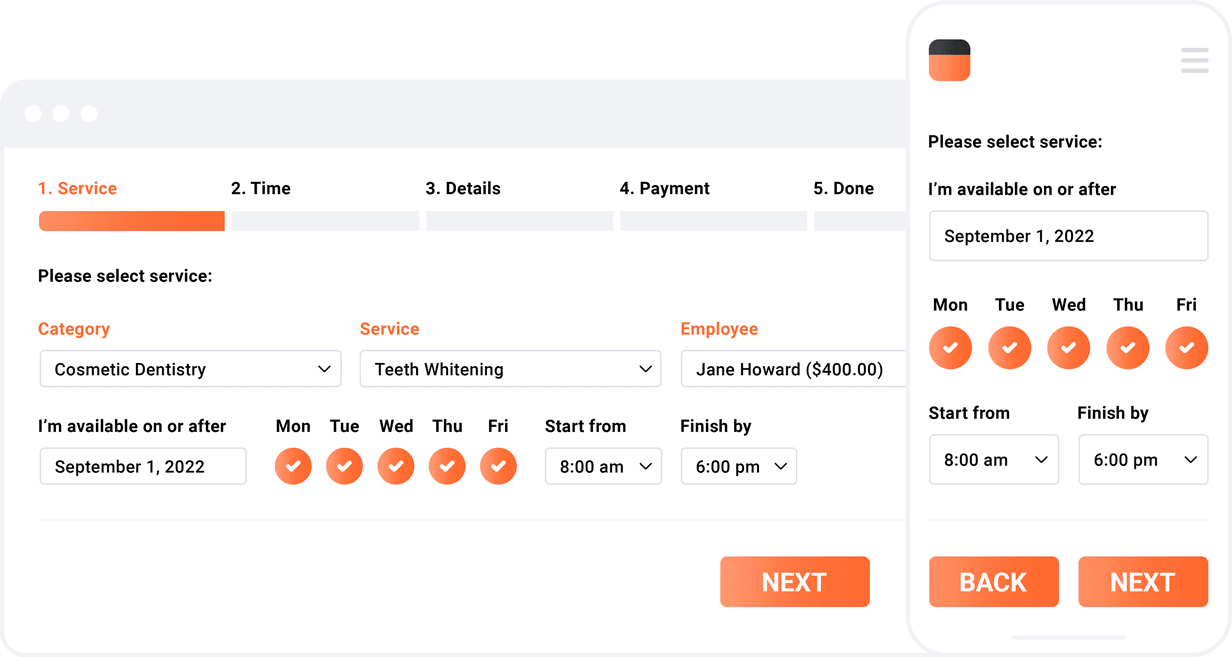Toggle Fri checkmark in desktop form

click(x=498, y=466)
